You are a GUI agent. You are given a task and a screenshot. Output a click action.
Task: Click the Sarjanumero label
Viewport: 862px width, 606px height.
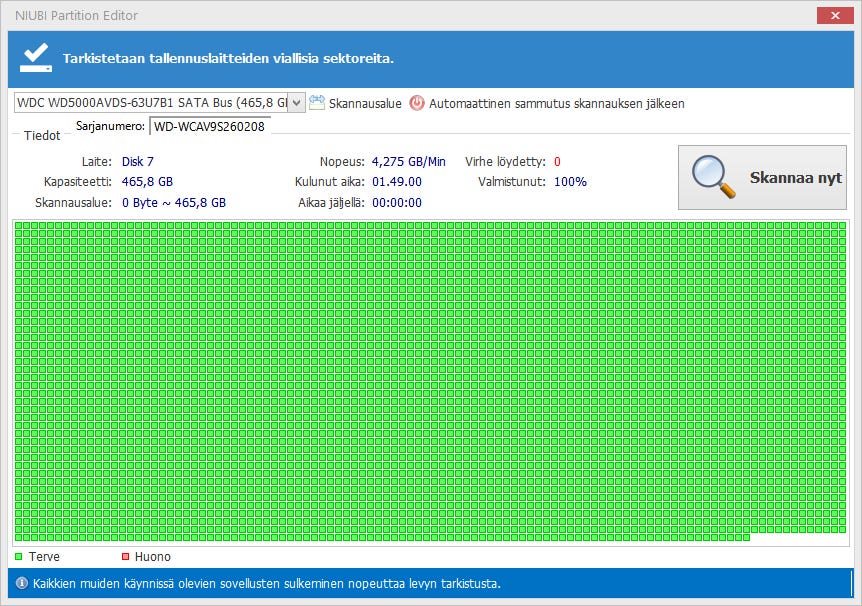110,126
